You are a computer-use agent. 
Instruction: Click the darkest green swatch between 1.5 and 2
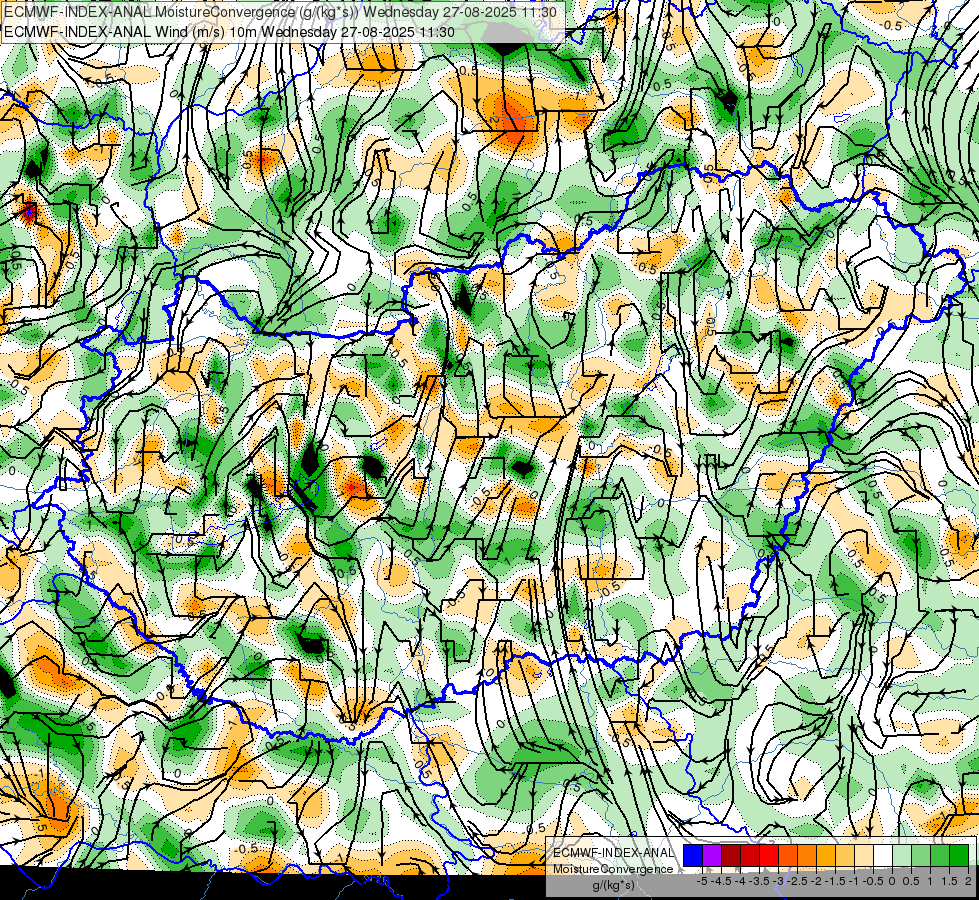pyautogui.click(x=959, y=856)
